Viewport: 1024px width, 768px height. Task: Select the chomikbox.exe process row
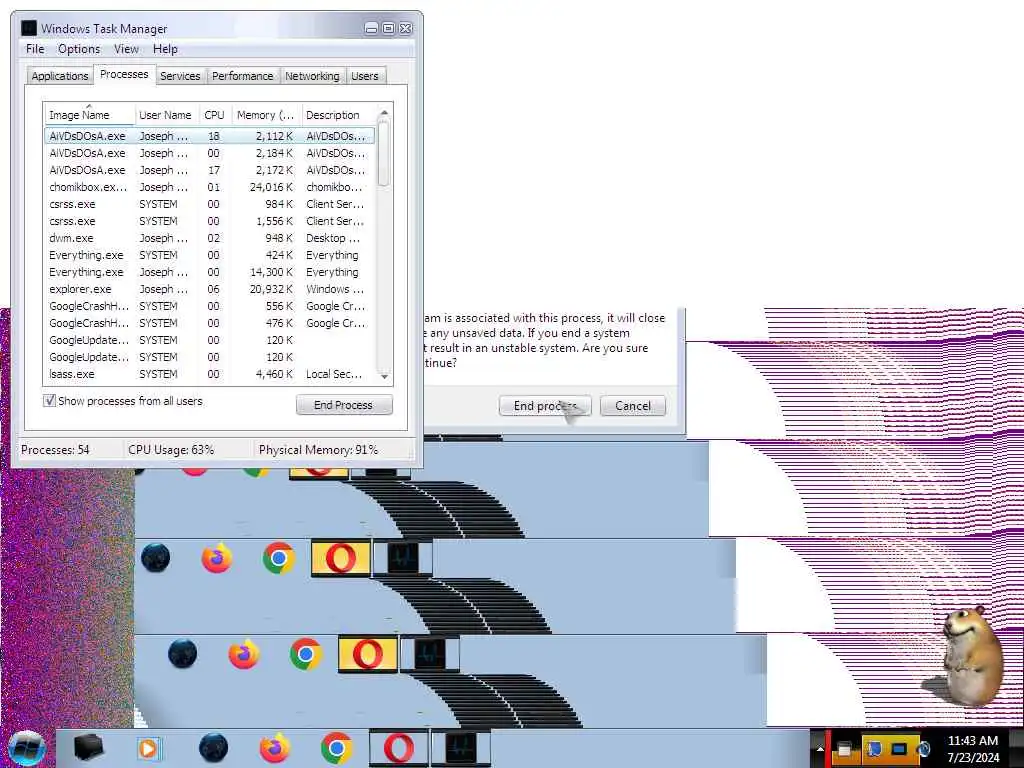210,187
